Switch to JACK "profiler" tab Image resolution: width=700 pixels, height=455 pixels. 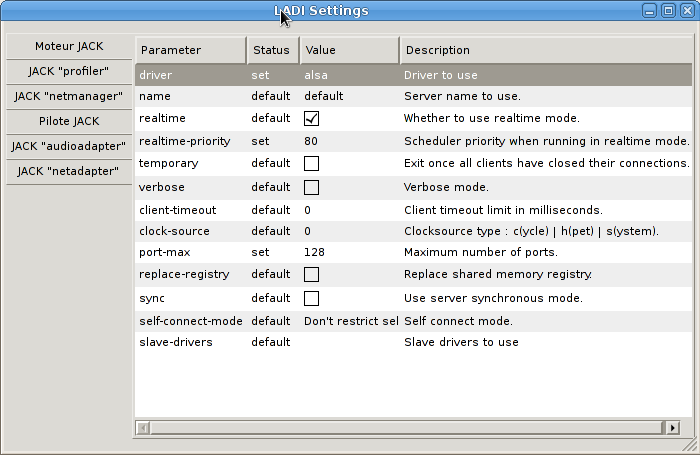[69, 71]
